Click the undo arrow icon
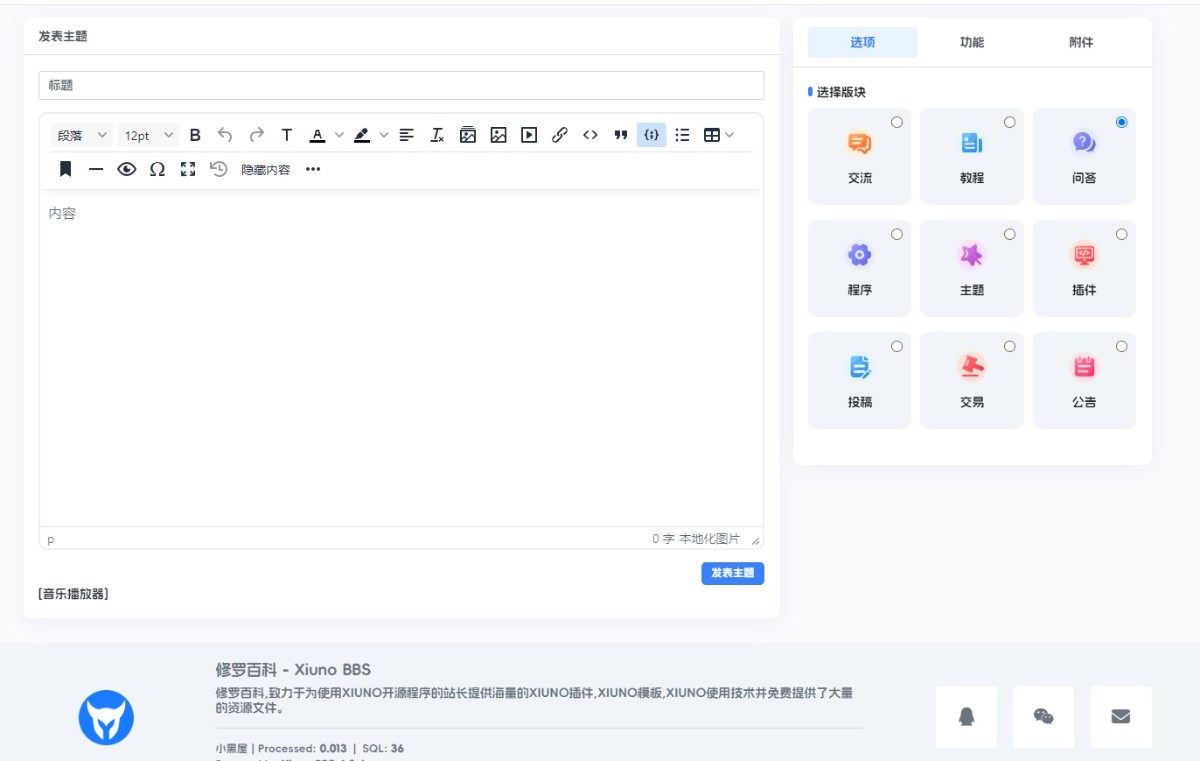Screen dimensions: 1200x761 225,135
